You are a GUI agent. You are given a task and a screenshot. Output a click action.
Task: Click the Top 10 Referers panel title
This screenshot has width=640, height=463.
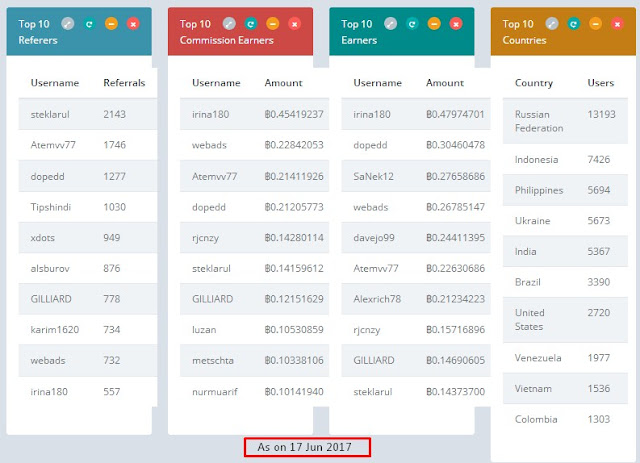coord(38,32)
